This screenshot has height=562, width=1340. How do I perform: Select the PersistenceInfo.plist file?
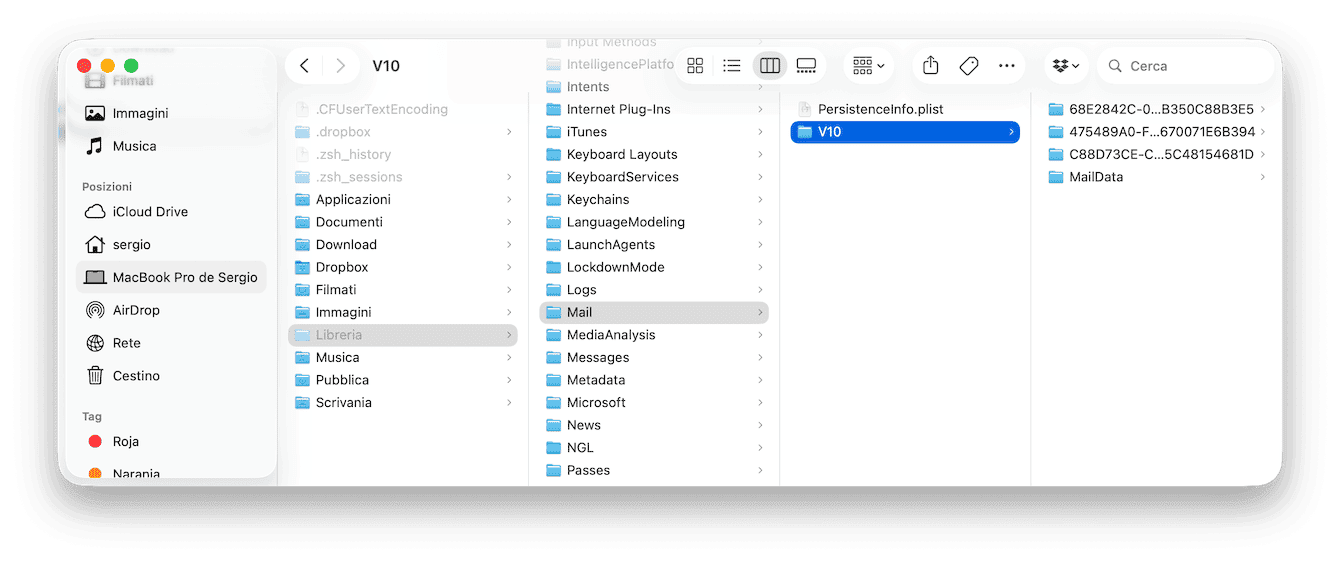[x=905, y=109]
